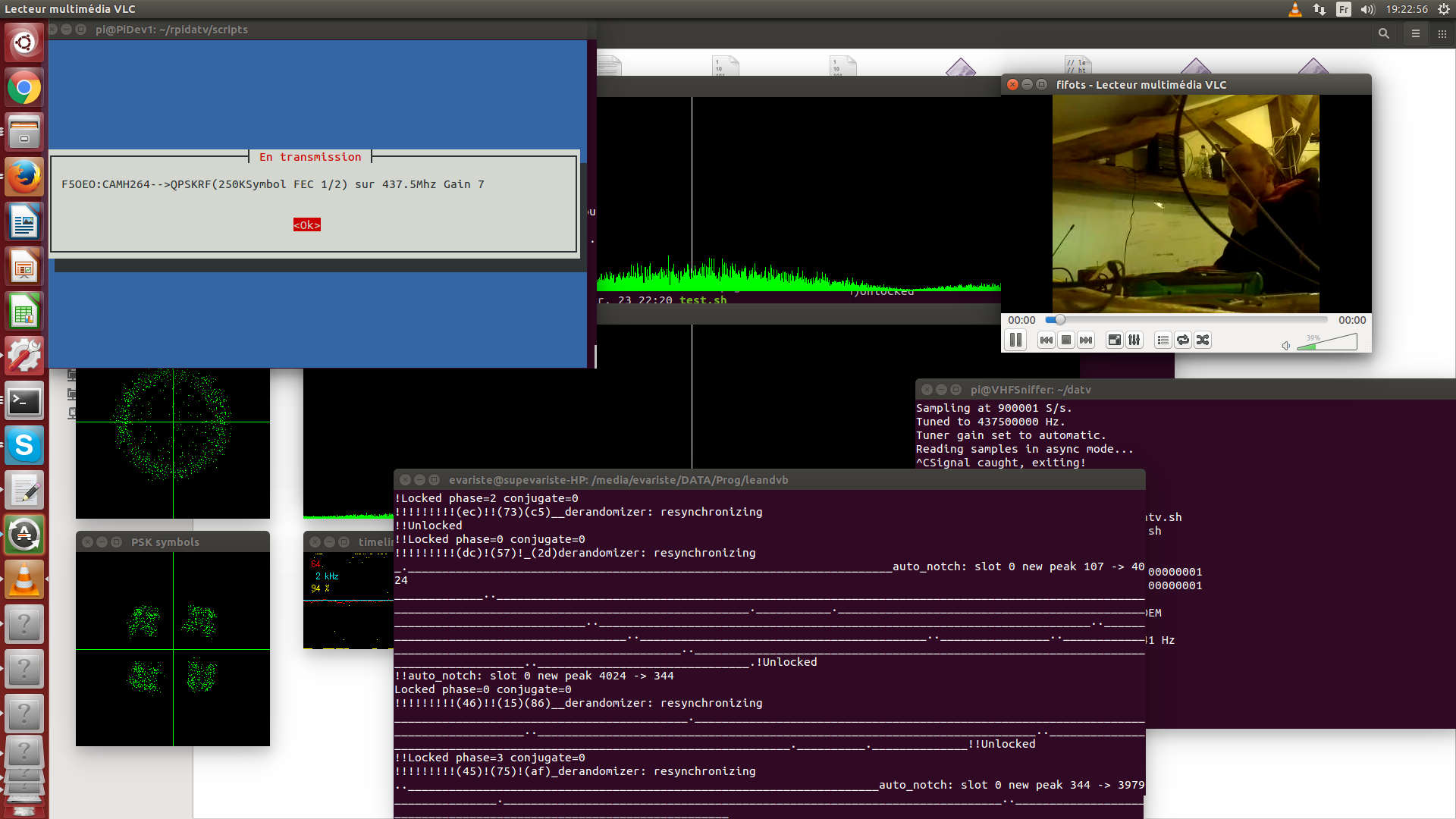Open network indicator in top panel
This screenshot has height=819, width=1456.
(x=1319, y=9)
